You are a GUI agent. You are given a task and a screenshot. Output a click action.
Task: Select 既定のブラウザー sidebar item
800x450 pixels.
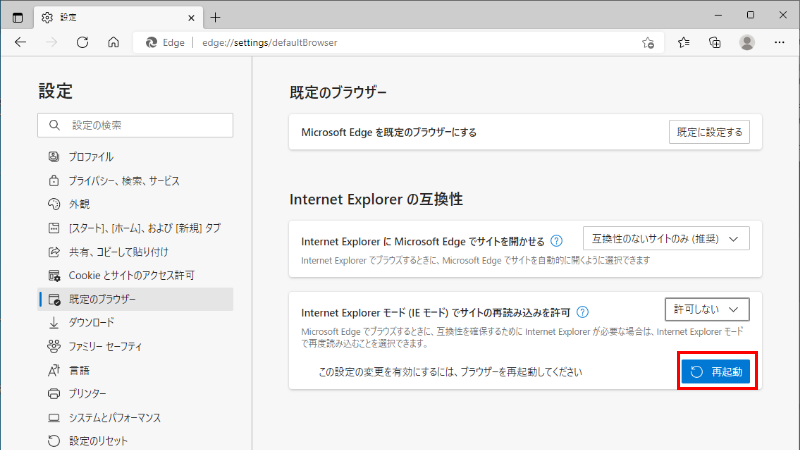pos(135,299)
